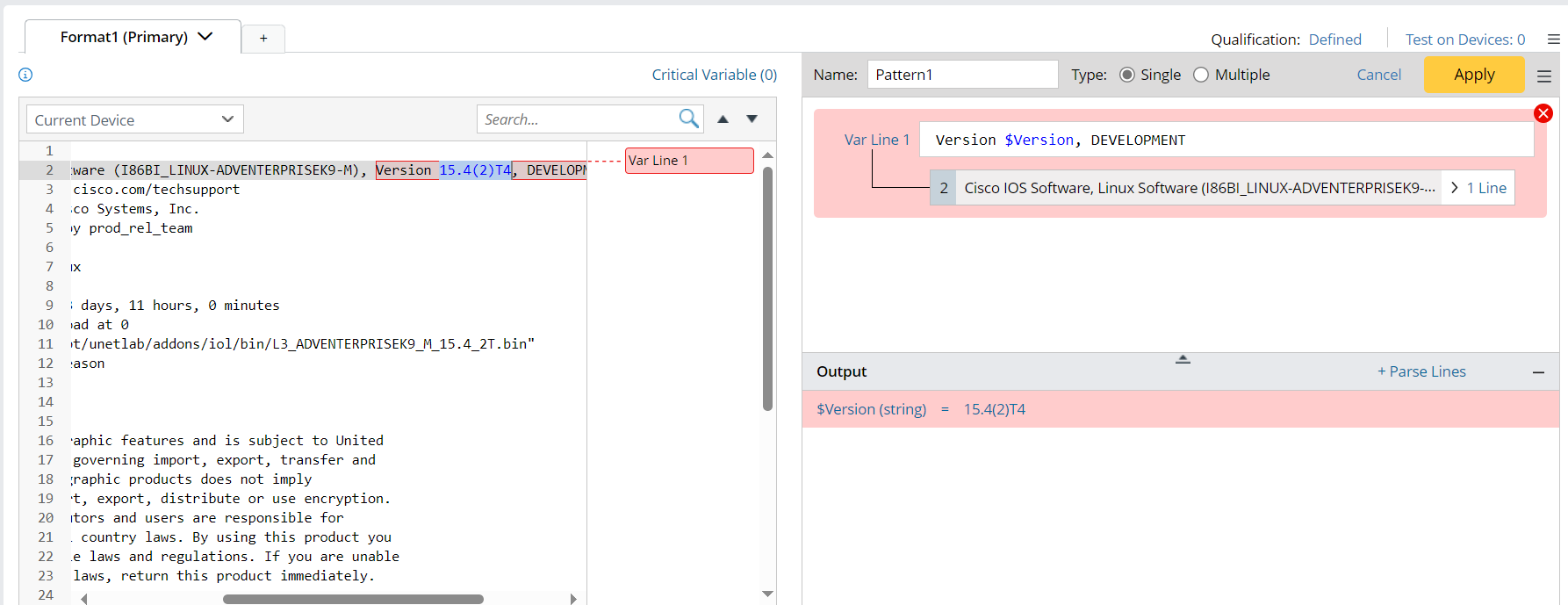
Task: Expand the Format1 (Primary) tab dropdown
Action: point(205,37)
